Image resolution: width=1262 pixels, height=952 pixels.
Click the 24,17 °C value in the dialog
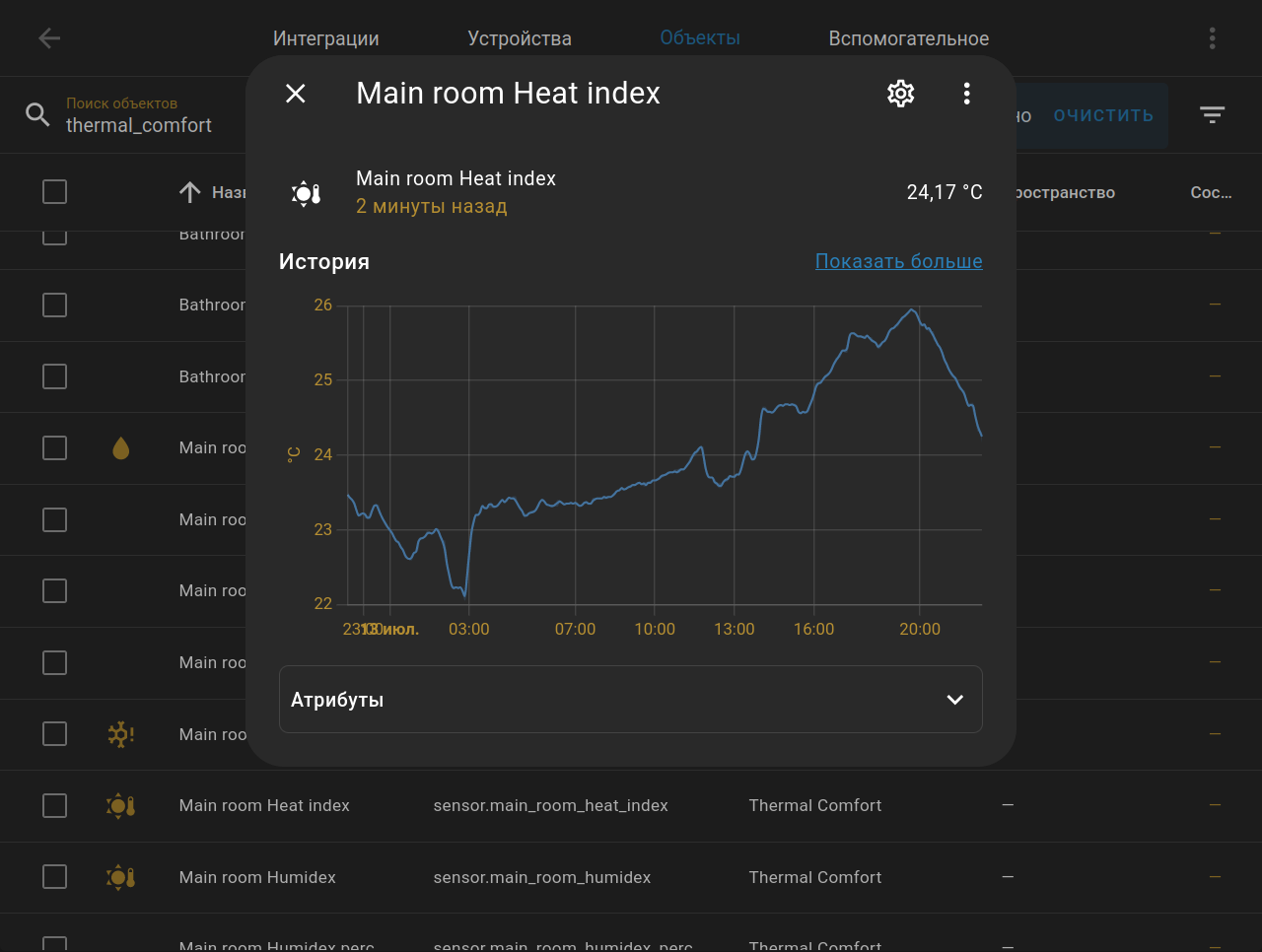945,192
